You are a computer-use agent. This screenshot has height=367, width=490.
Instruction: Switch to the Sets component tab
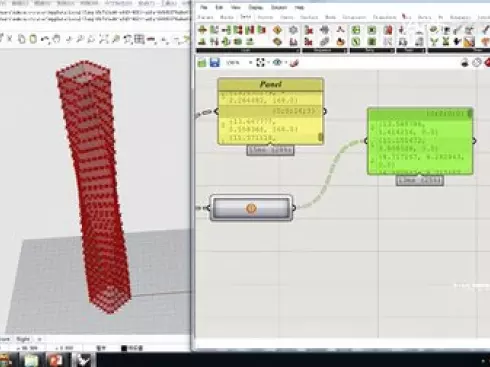click(x=246, y=17)
